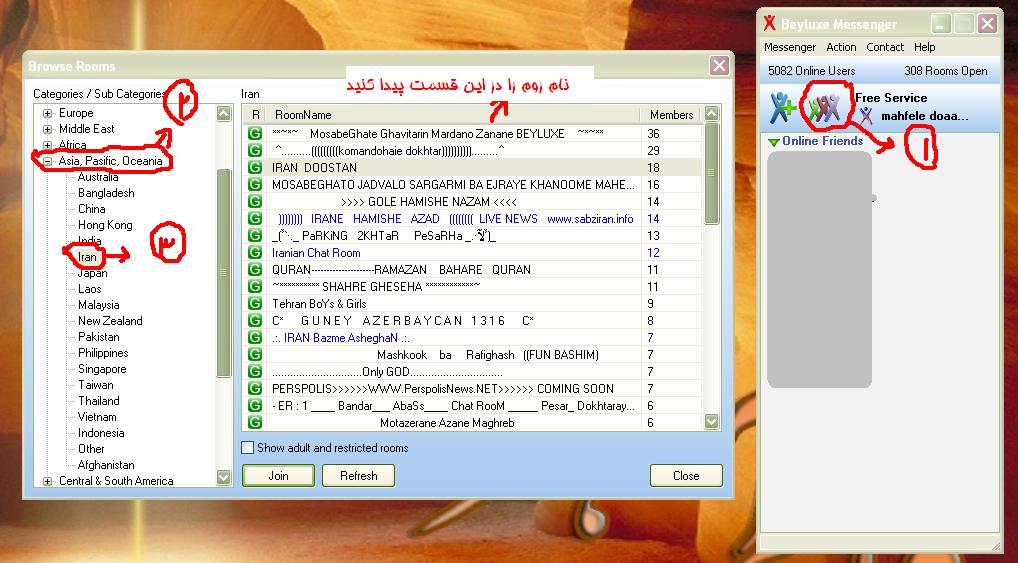Select Hong Kong sub category
The image size is (1018, 563).
click(105, 225)
